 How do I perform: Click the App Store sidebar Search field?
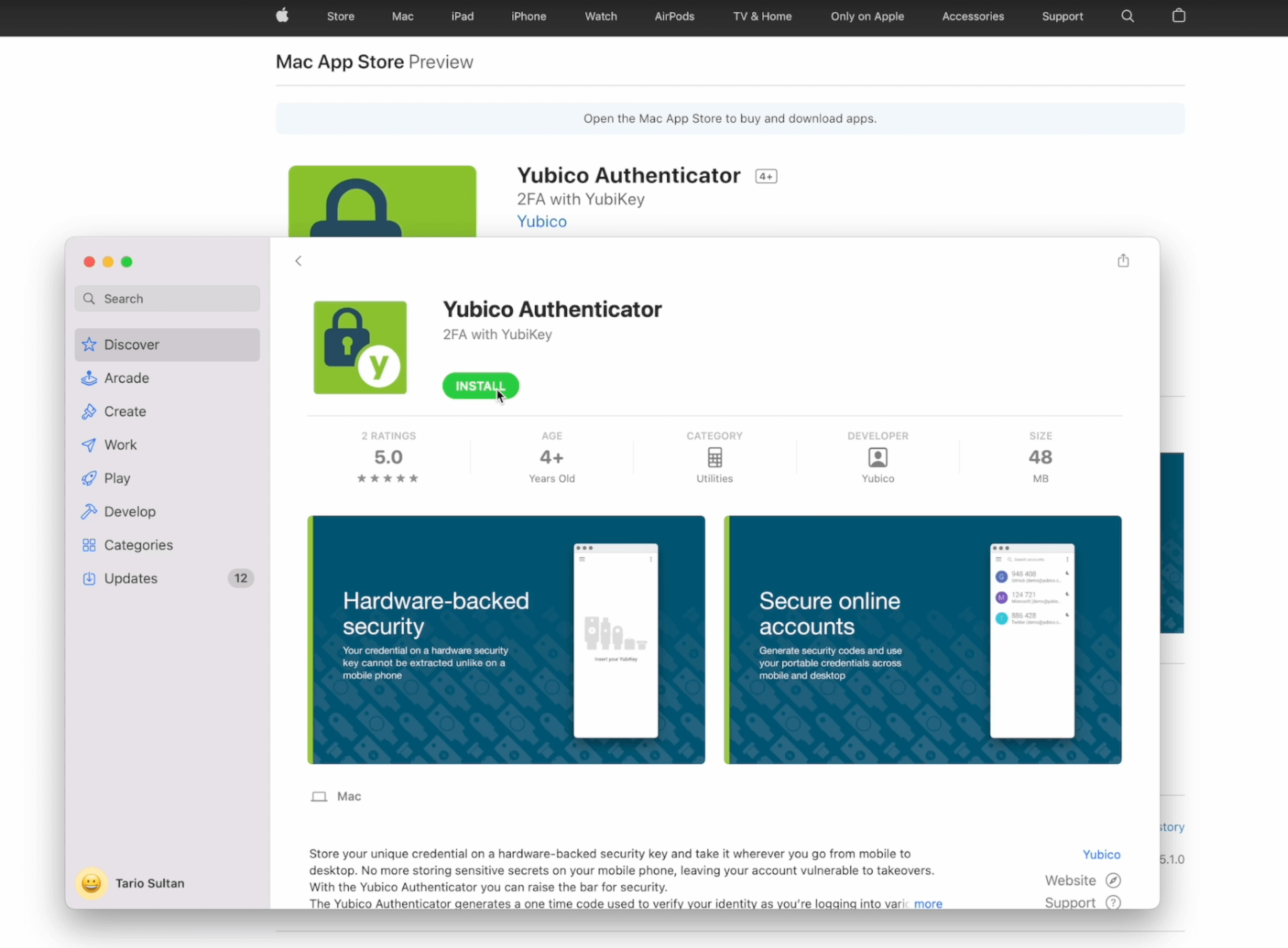pos(167,298)
